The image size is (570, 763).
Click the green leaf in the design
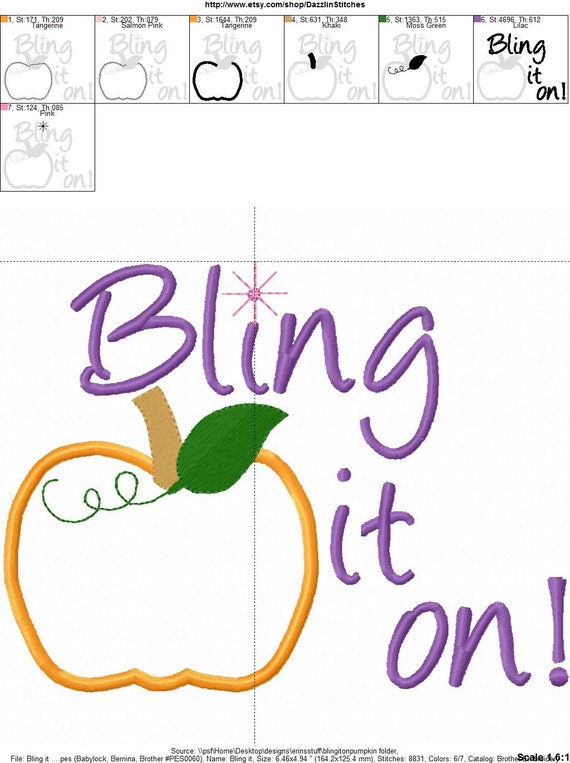pos(229,445)
